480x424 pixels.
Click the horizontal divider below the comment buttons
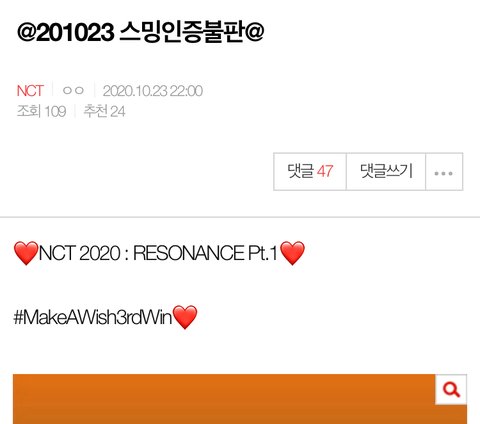tap(240, 217)
